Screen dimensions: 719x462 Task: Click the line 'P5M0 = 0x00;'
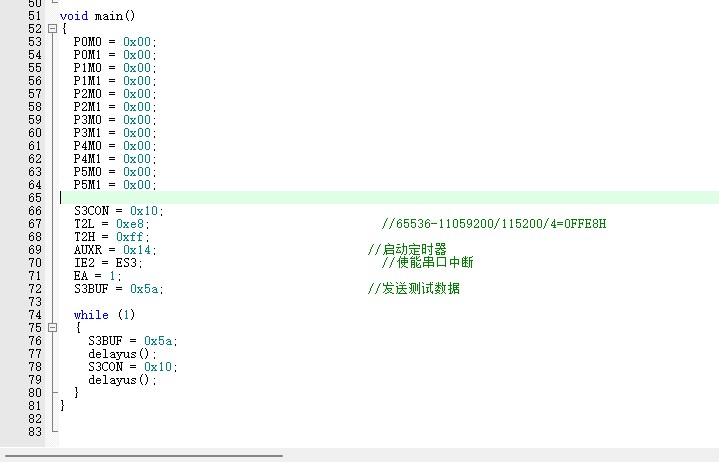click(115, 171)
